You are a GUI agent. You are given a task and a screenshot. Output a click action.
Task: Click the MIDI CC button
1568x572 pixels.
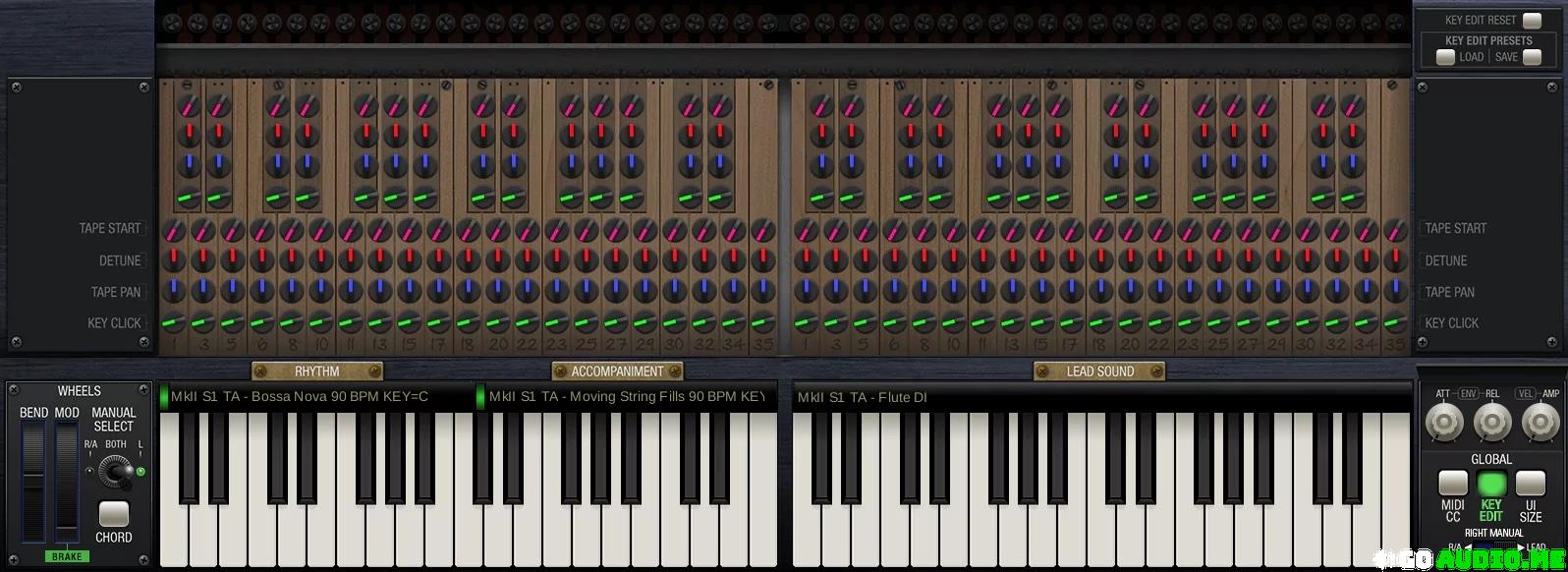pyautogui.click(x=1453, y=484)
